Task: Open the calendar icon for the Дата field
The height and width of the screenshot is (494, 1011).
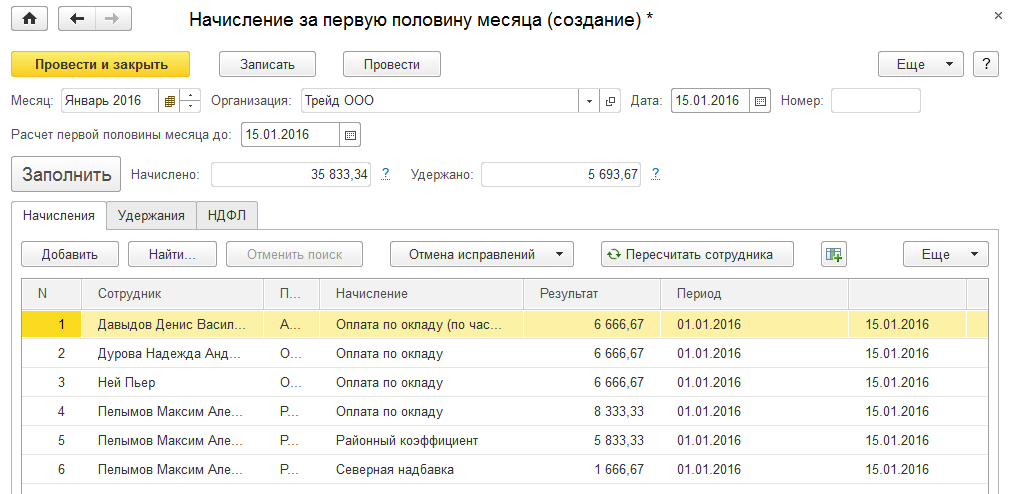Action: click(x=761, y=101)
